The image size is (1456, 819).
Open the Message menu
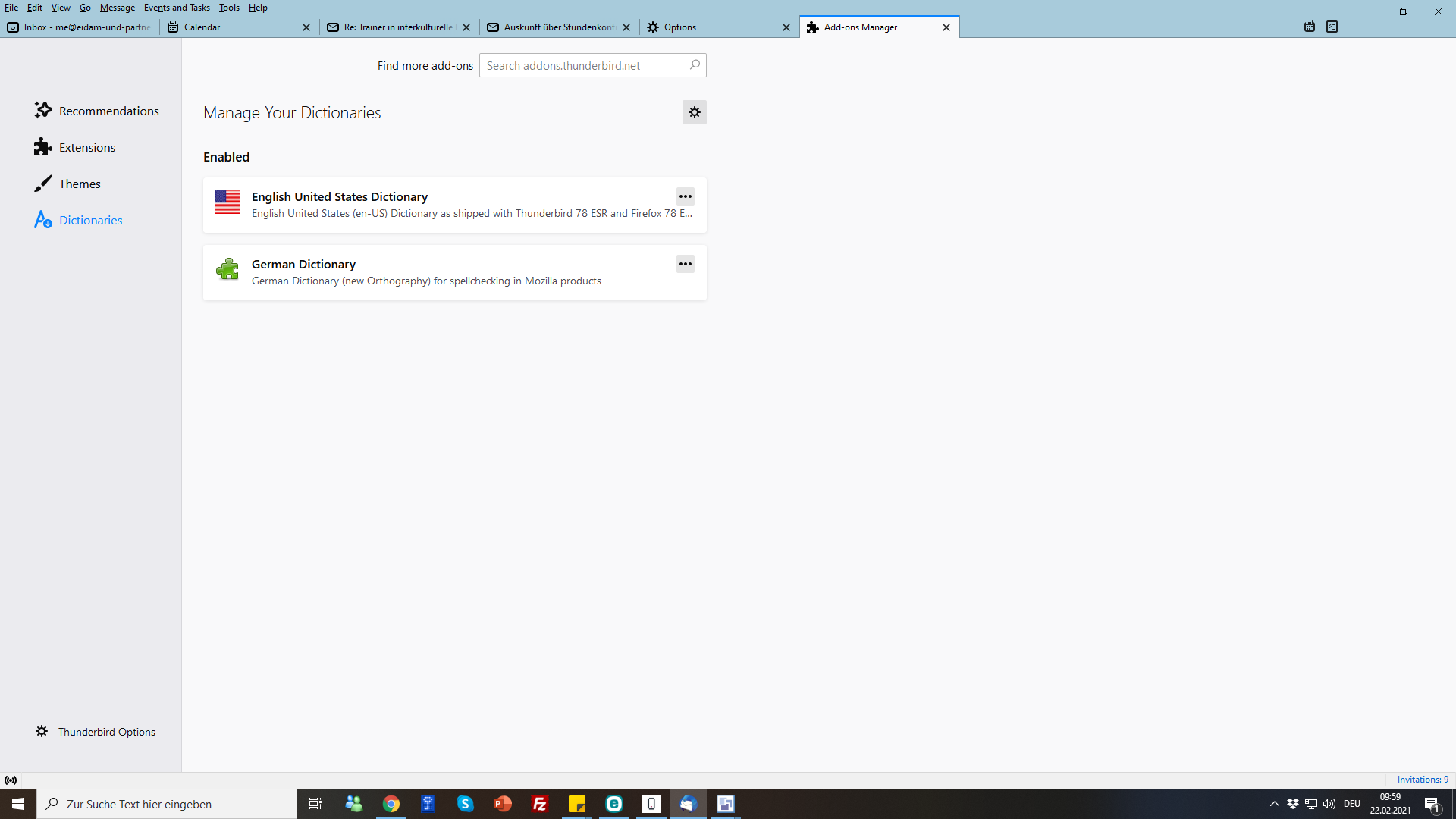click(118, 8)
